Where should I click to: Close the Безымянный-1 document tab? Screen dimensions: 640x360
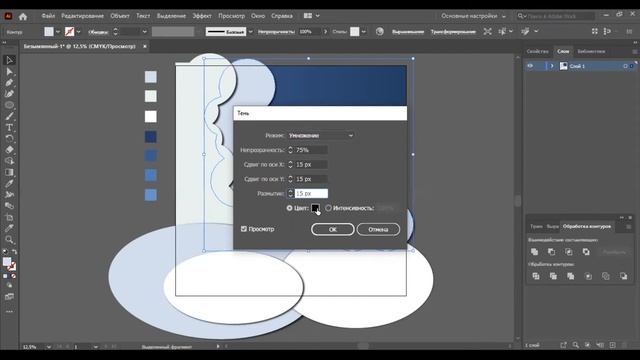[x=144, y=47]
